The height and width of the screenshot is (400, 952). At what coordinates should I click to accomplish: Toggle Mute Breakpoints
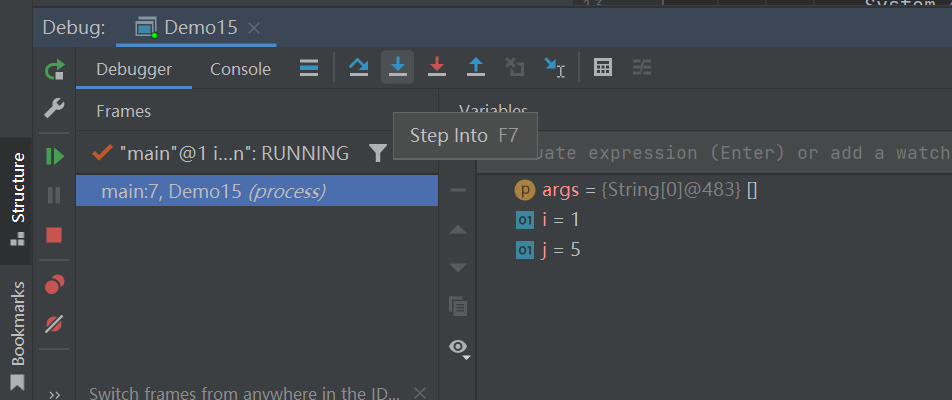(54, 324)
